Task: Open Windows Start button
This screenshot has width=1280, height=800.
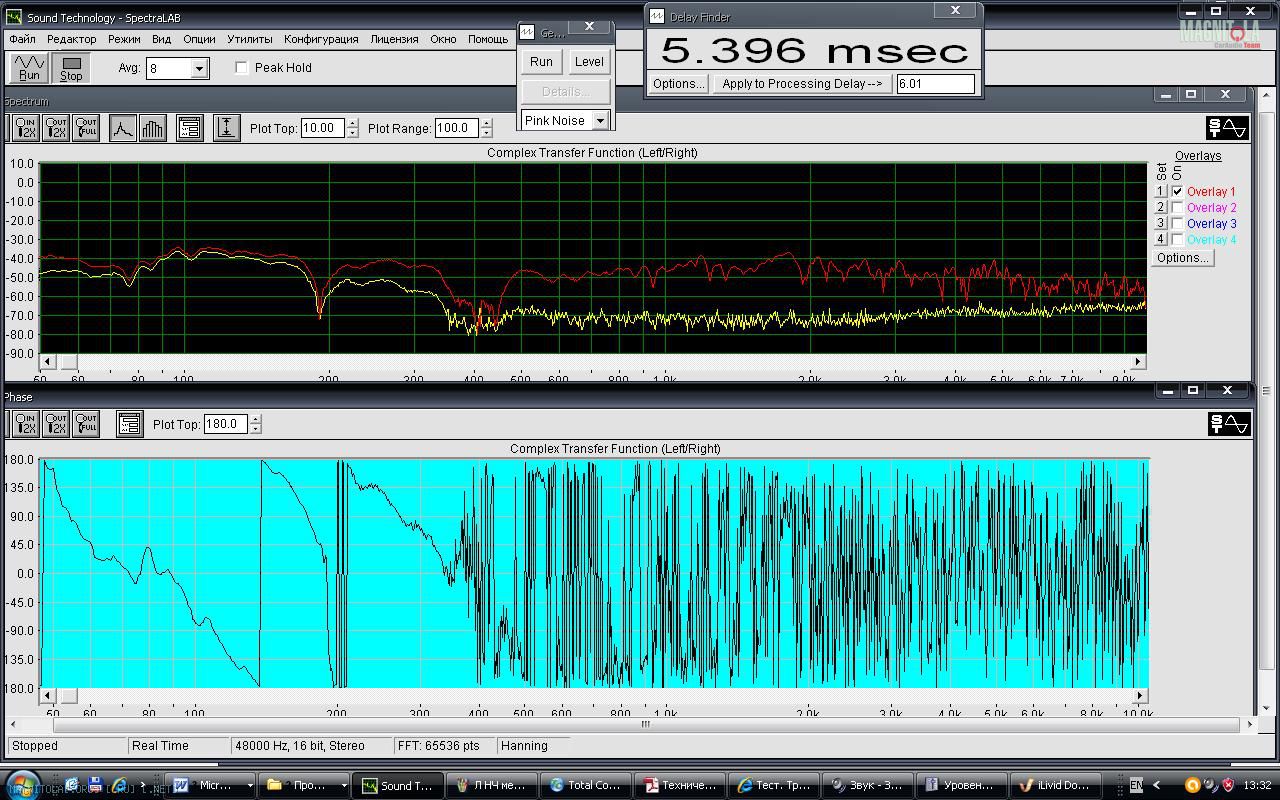Action: [21, 784]
